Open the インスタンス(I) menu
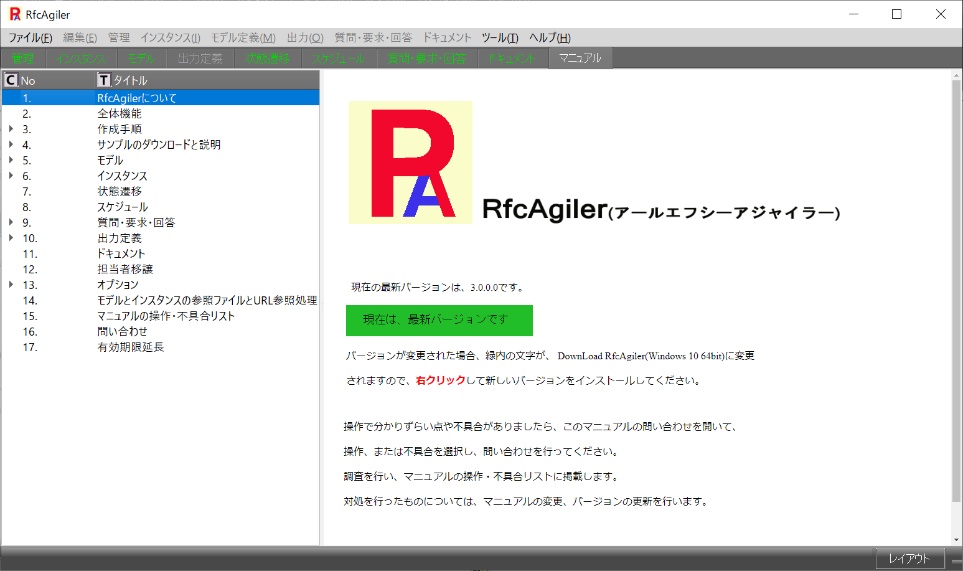This screenshot has width=963, height=571. pos(170,37)
